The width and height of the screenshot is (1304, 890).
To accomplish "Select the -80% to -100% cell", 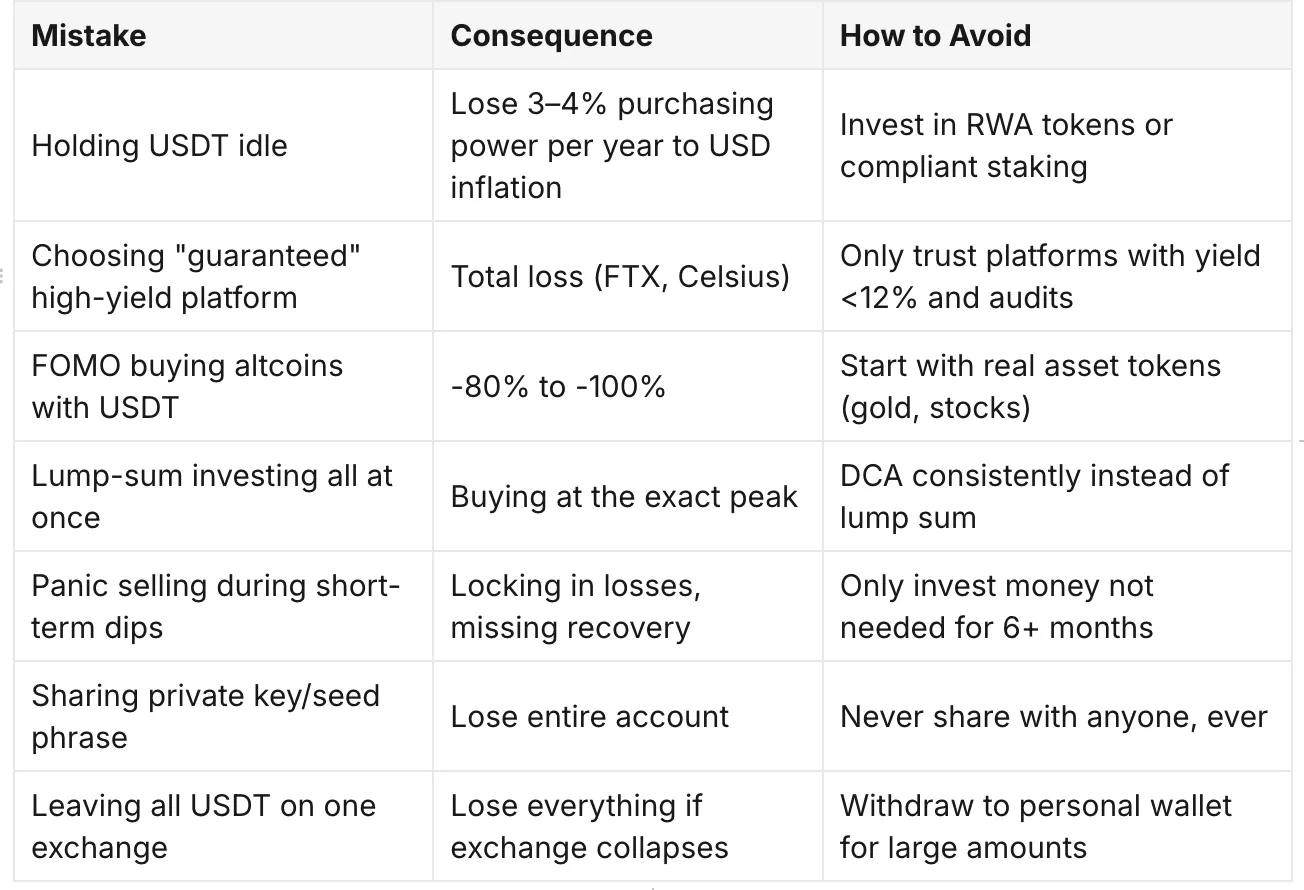I will click(628, 386).
